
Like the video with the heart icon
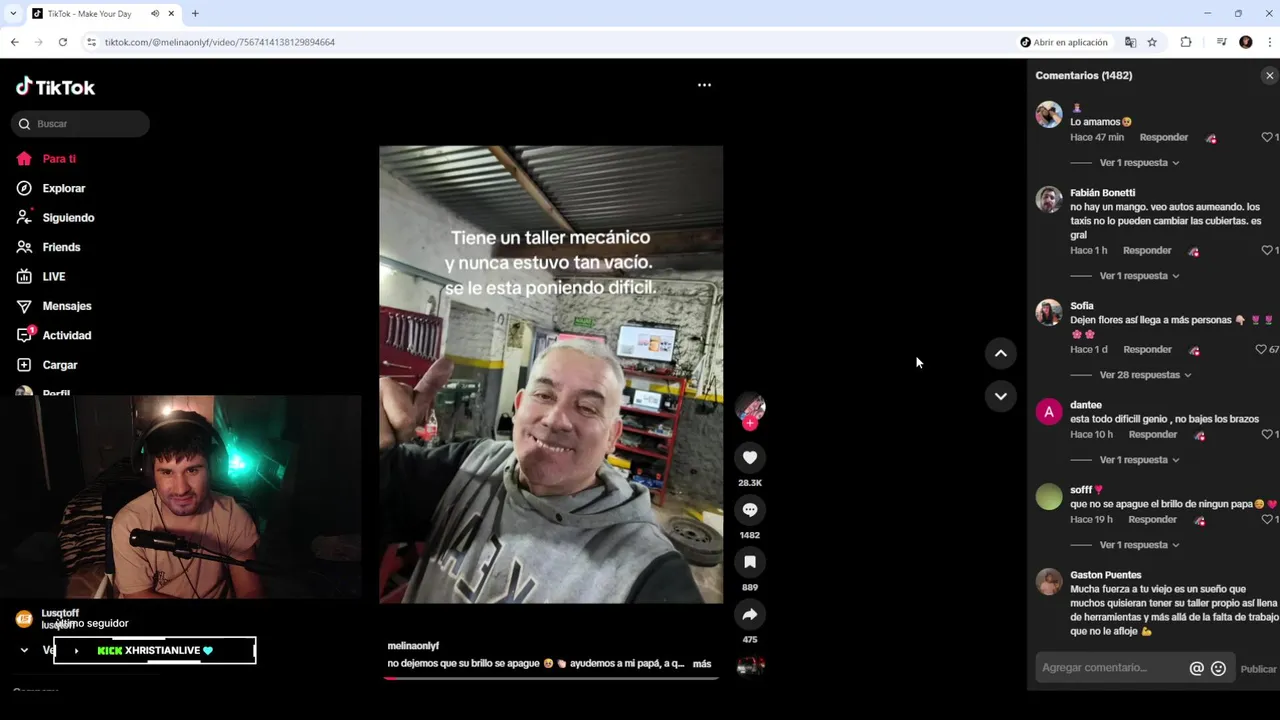[750, 458]
